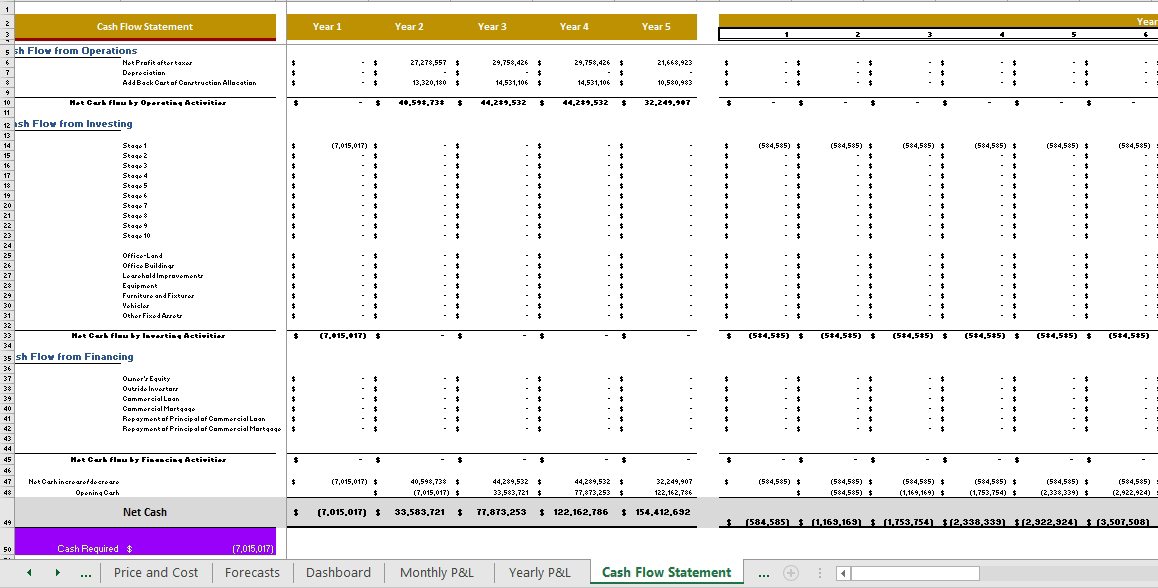Select Add Back Cost of Construction Allocation label

[x=190, y=83]
